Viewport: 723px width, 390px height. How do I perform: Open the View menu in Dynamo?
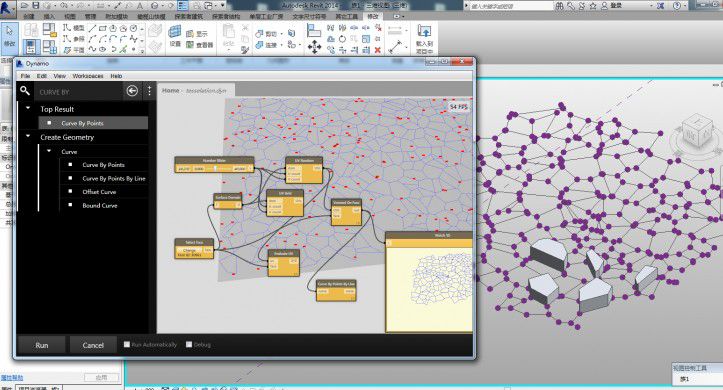coord(59,76)
